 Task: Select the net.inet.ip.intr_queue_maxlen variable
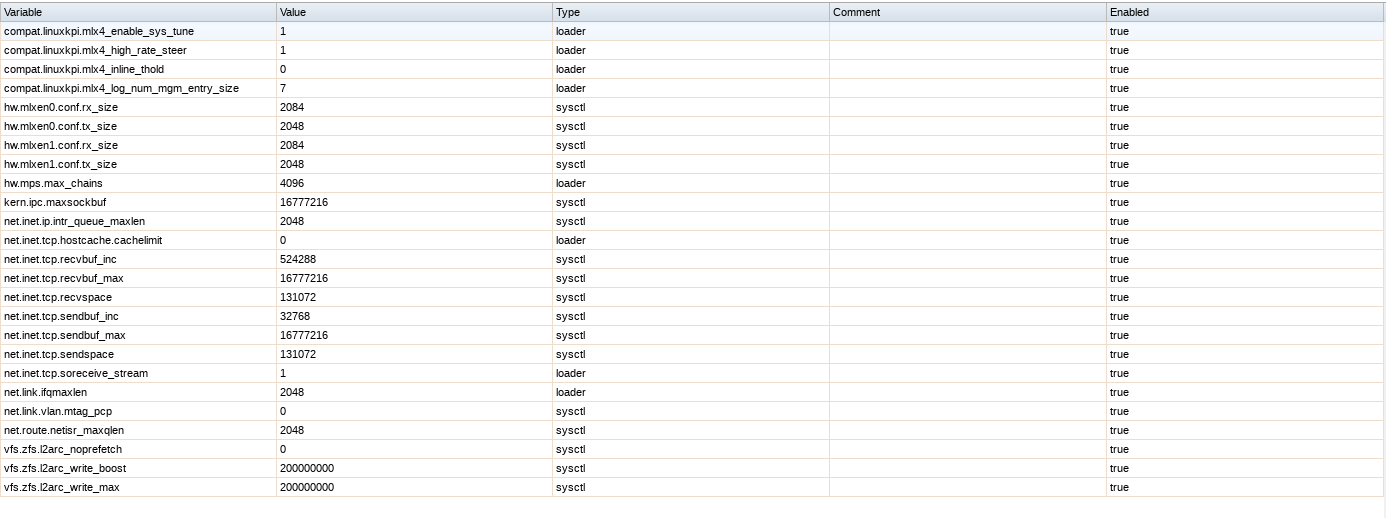pyautogui.click(x=74, y=221)
